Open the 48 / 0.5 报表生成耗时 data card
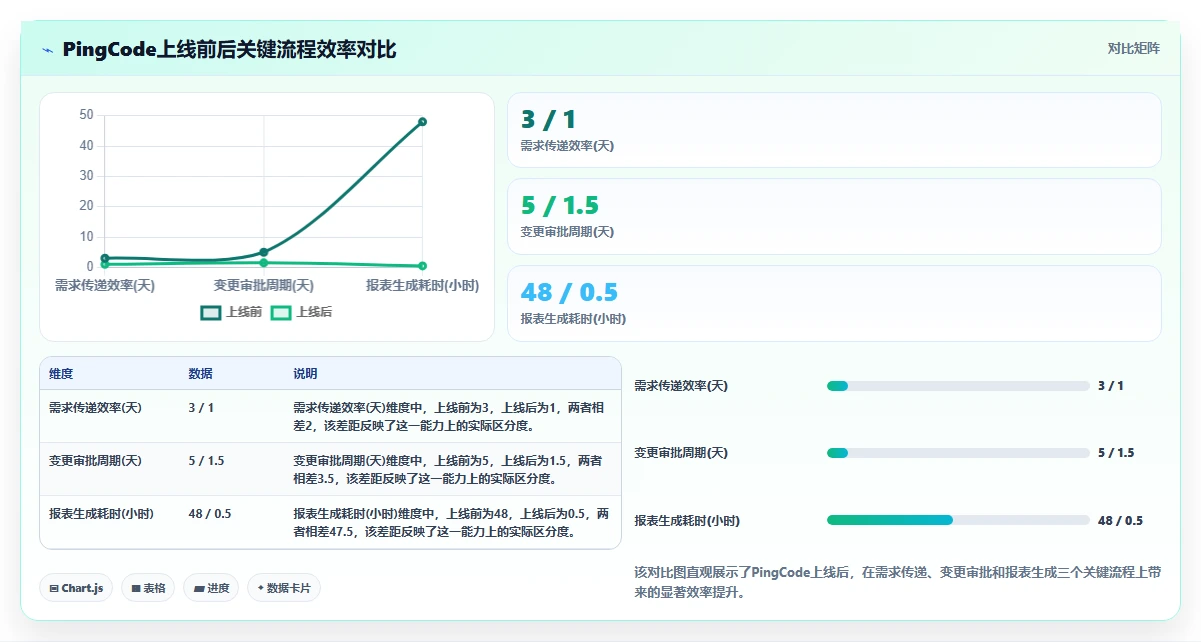Image resolution: width=1201 pixels, height=642 pixels. pyautogui.click(x=834, y=303)
